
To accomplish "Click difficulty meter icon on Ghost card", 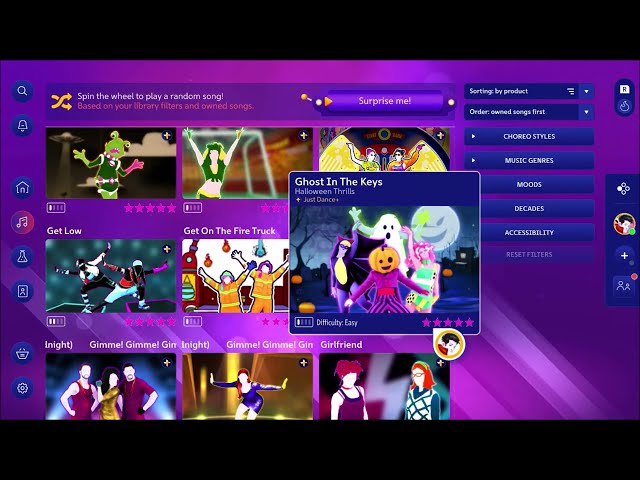I will tap(304, 322).
